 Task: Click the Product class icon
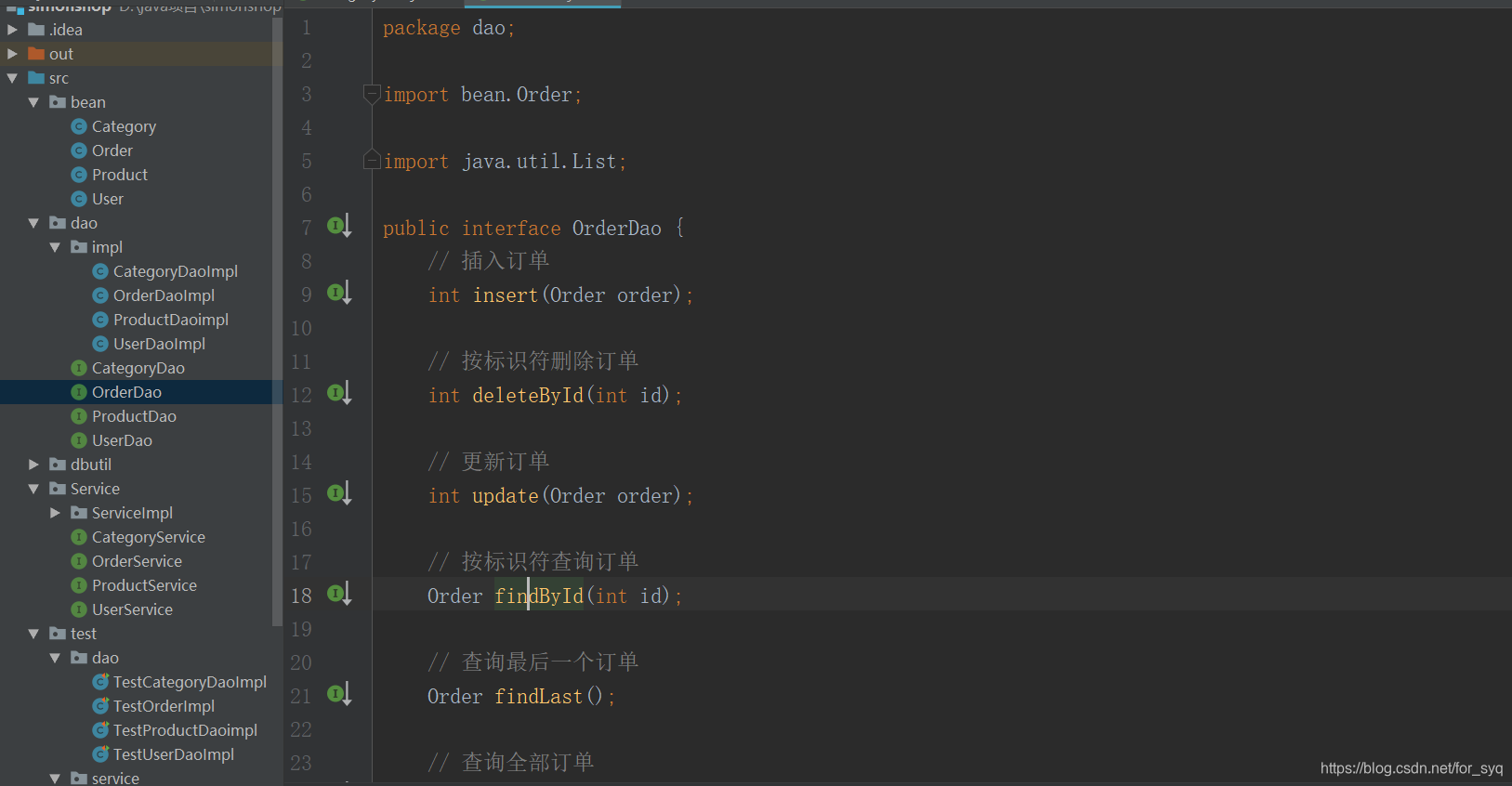79,175
